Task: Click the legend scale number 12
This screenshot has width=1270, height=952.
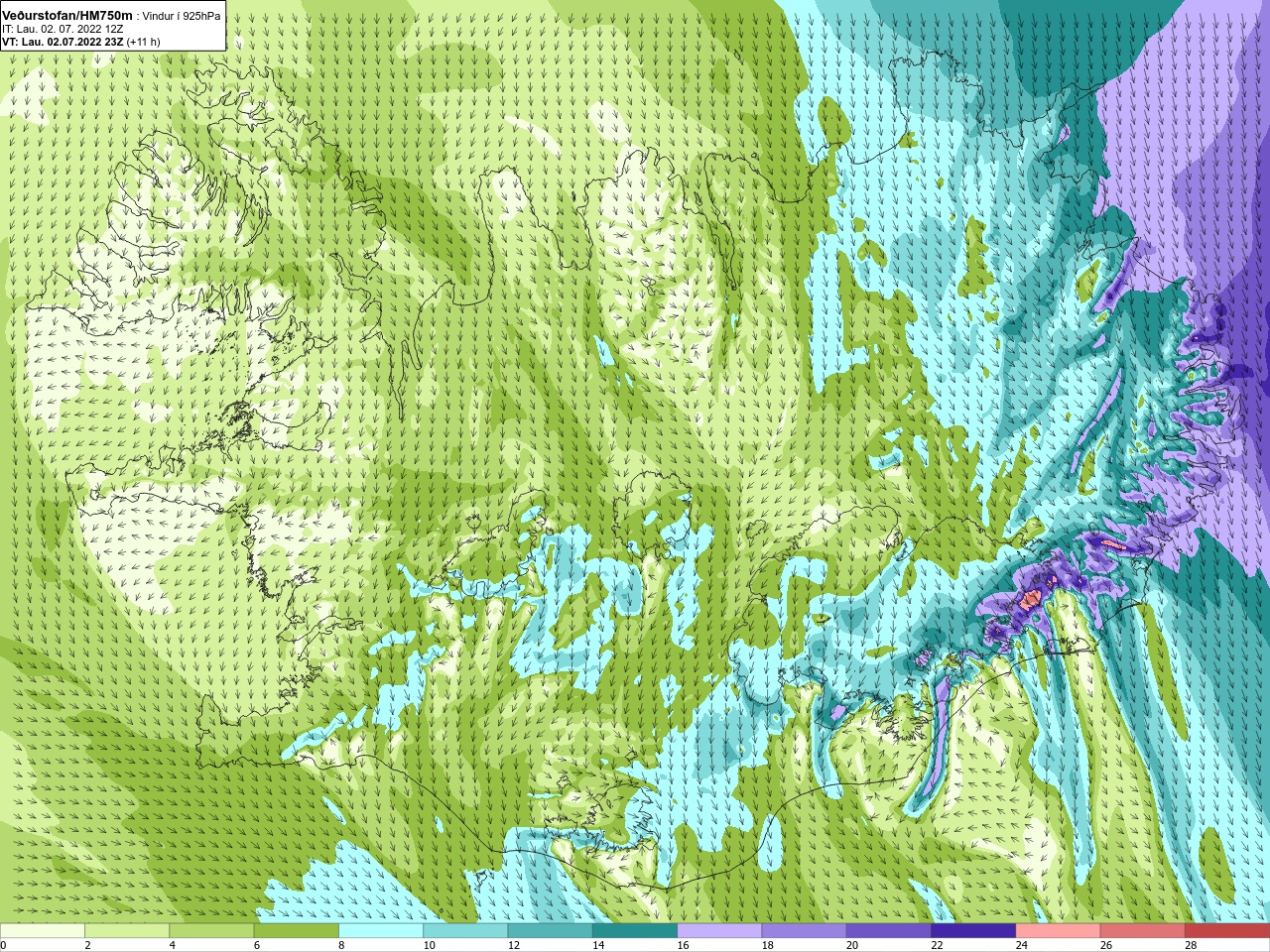Action: (x=513, y=945)
